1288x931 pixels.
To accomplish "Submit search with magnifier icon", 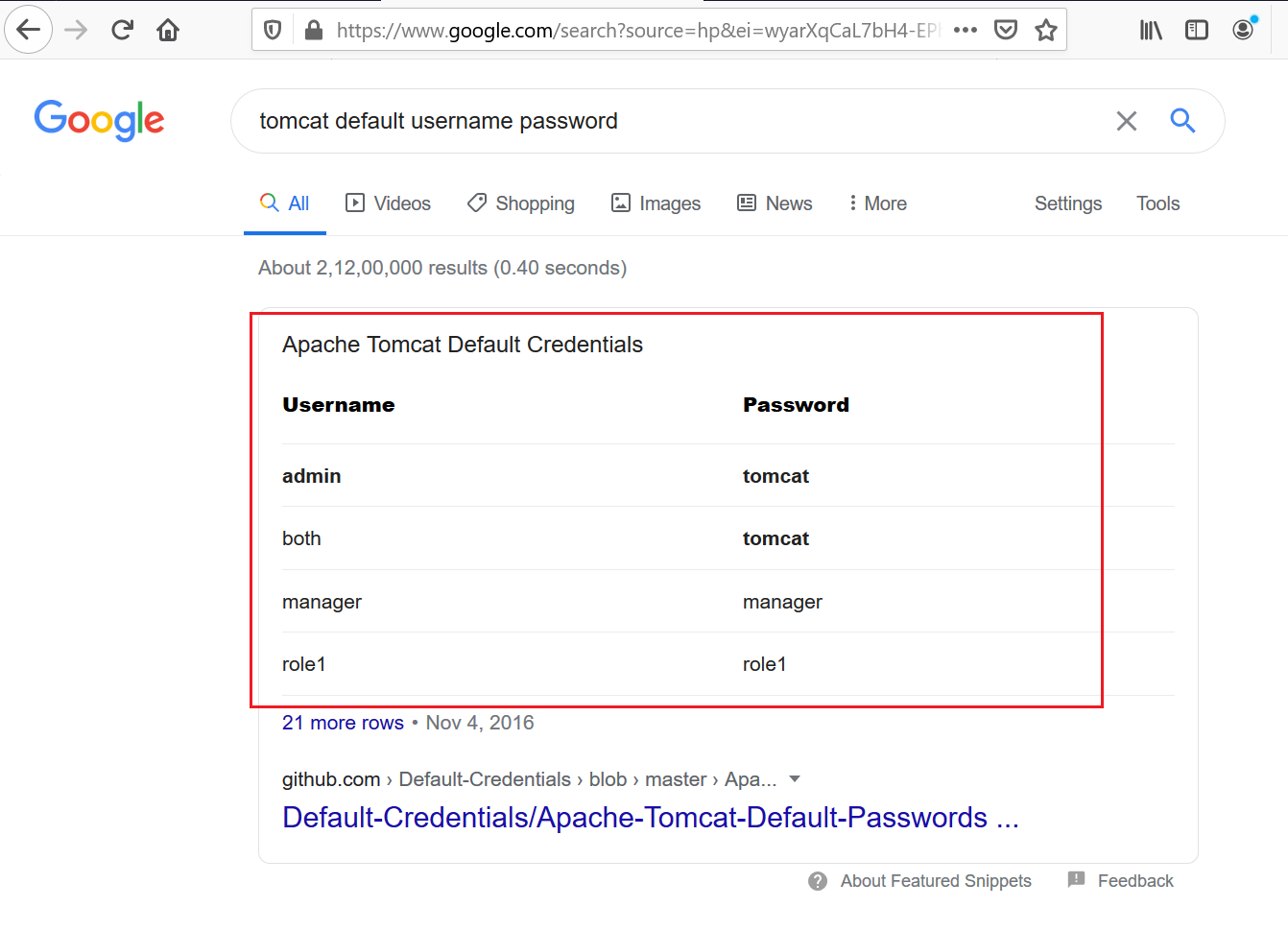I will point(1182,121).
